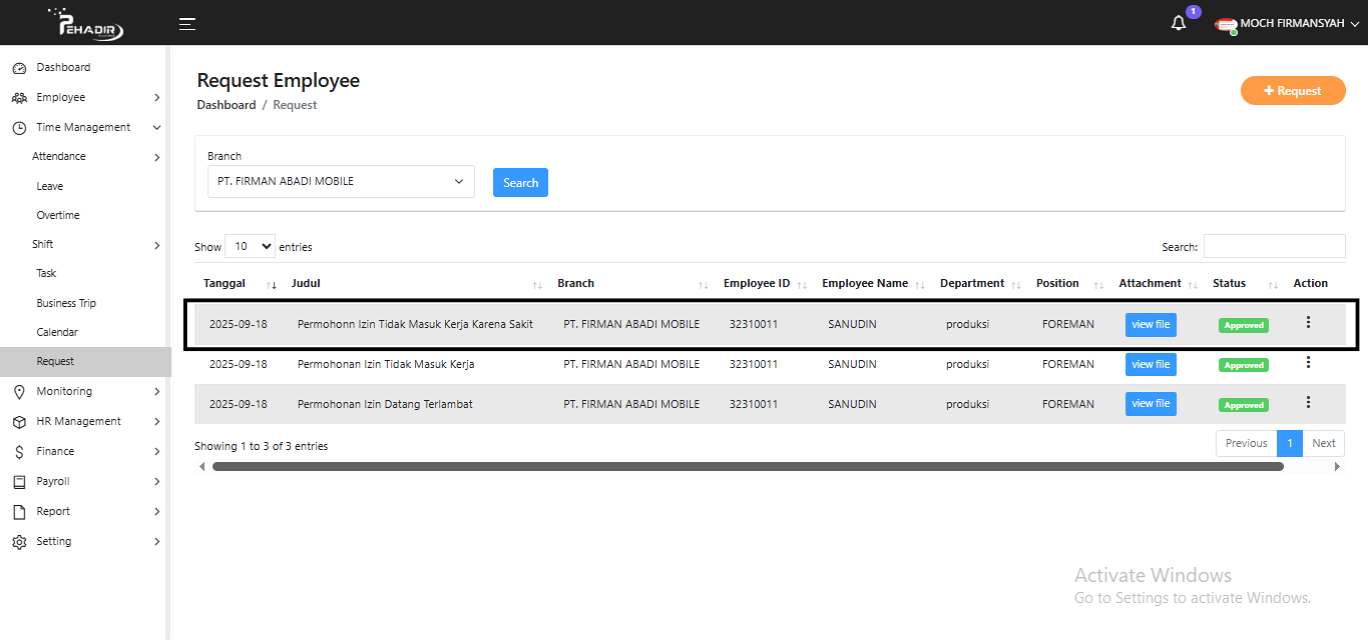Click the horizontal table scrollbar
Image resolution: width=1368 pixels, height=640 pixels.
[747, 466]
